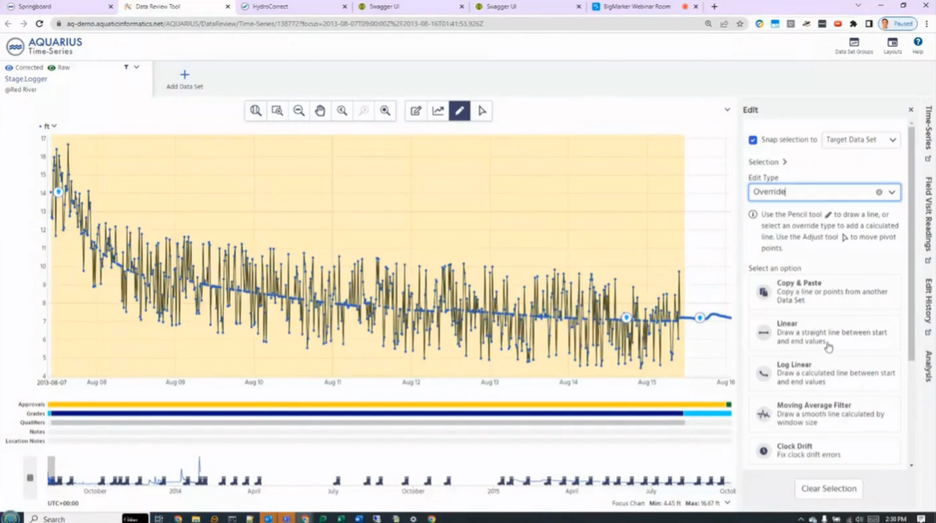Click the filter icon beside Raw
Viewport: 936px width, 523px height.
[x=126, y=67]
